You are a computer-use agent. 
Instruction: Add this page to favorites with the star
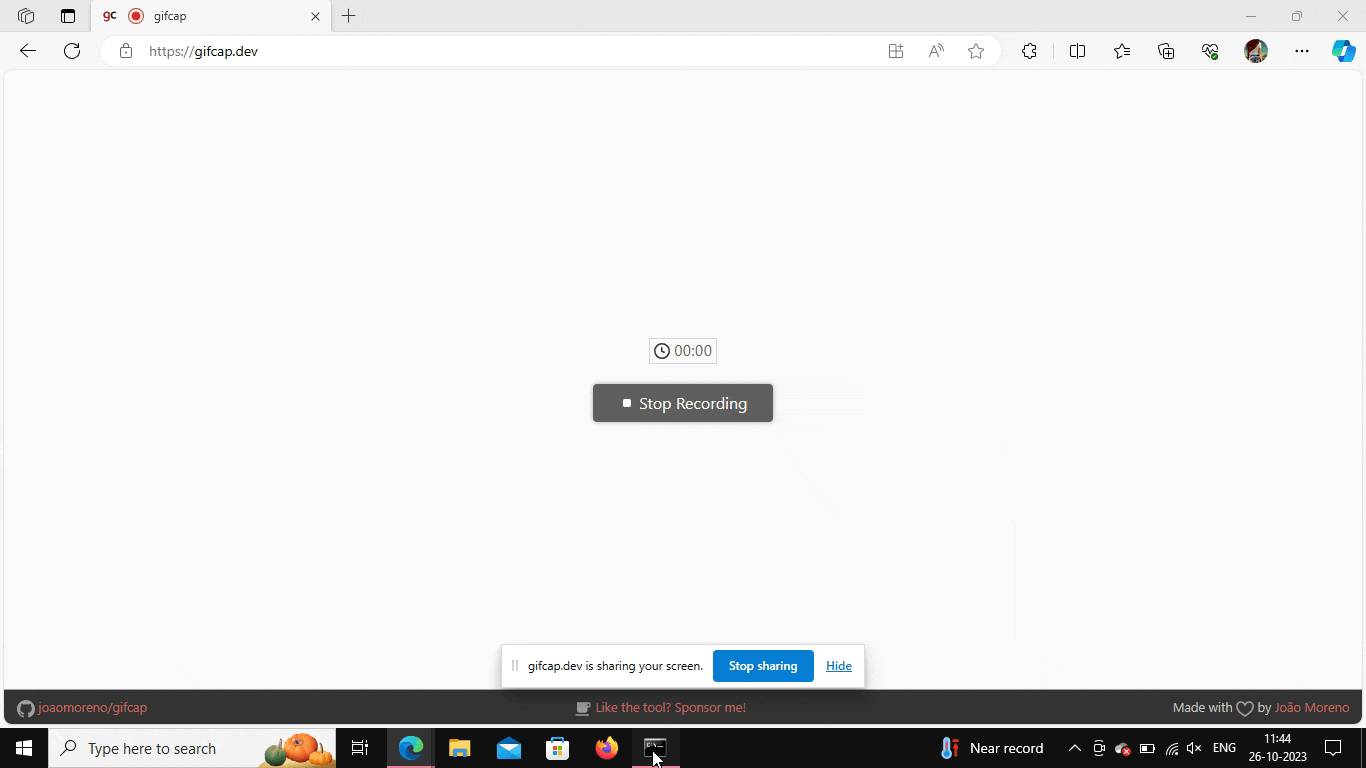point(976,51)
